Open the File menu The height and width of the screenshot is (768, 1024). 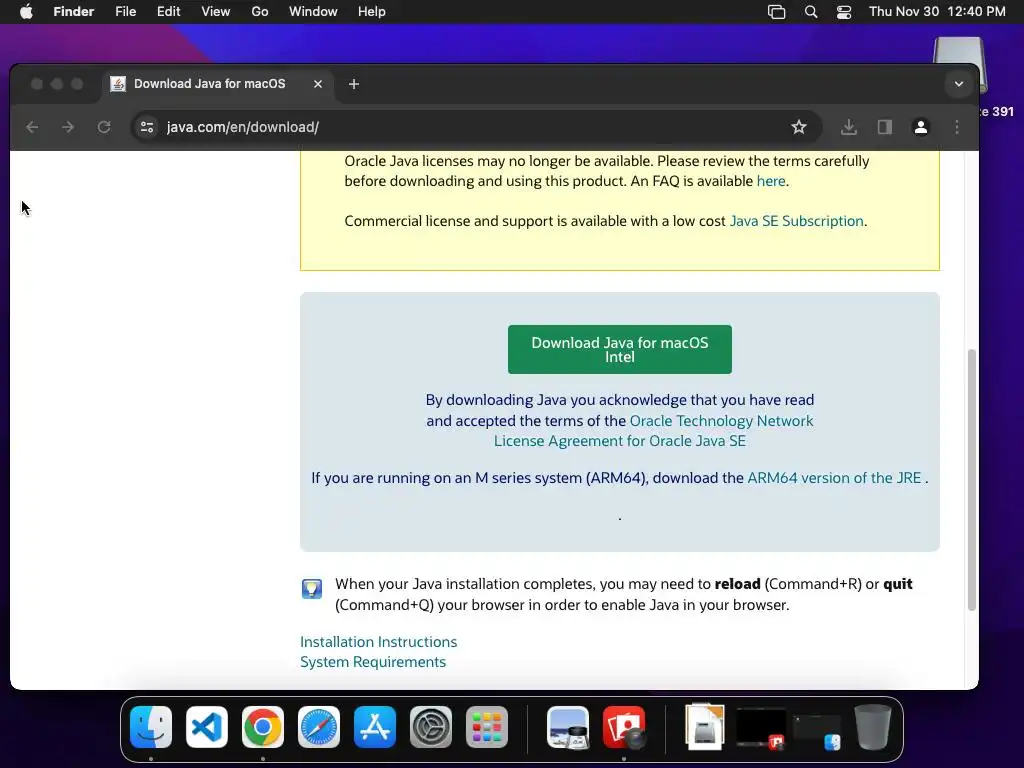[x=125, y=12]
